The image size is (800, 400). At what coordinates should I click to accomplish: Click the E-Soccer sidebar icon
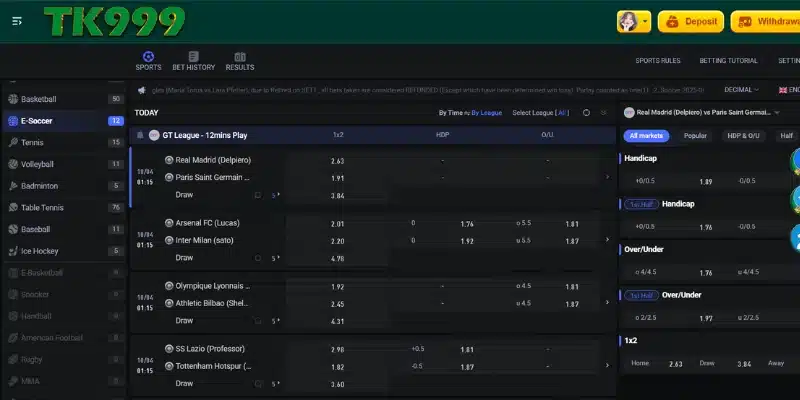(13, 121)
